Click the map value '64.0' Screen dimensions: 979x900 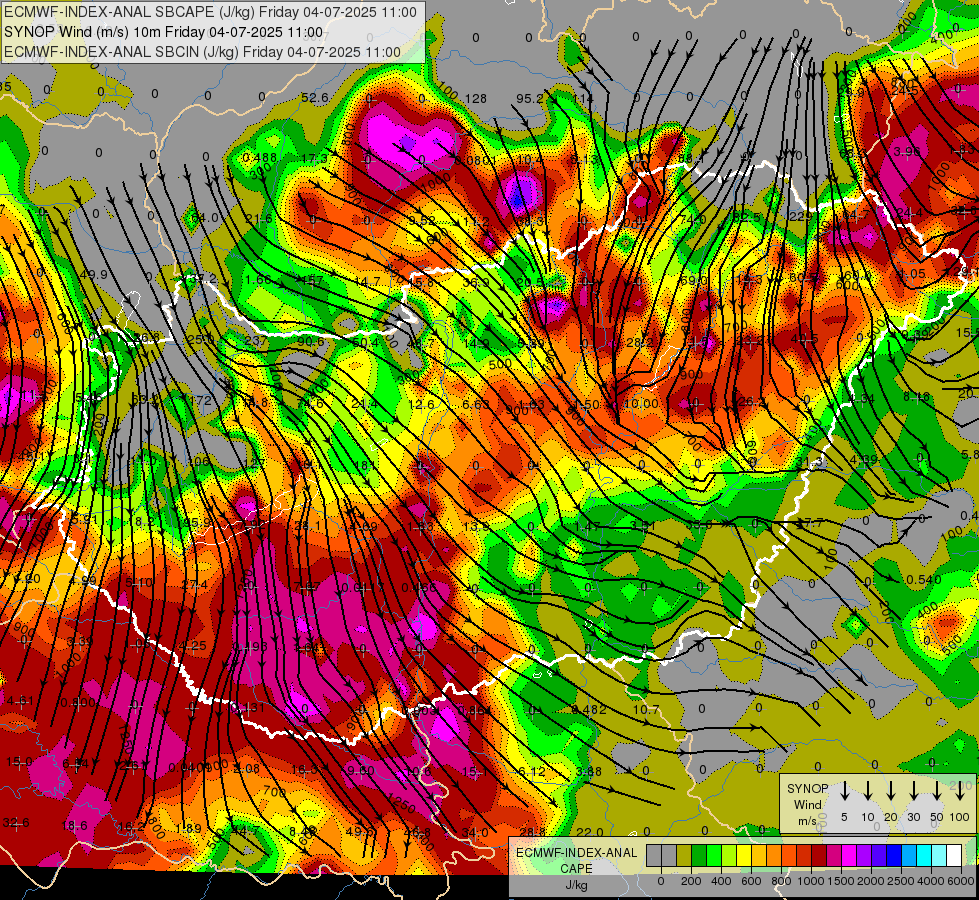click(x=205, y=217)
